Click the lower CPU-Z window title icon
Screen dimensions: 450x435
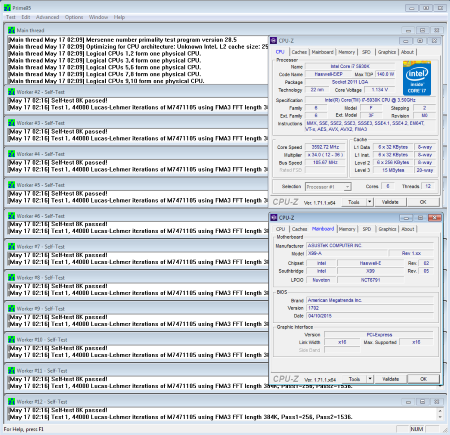click(274, 218)
